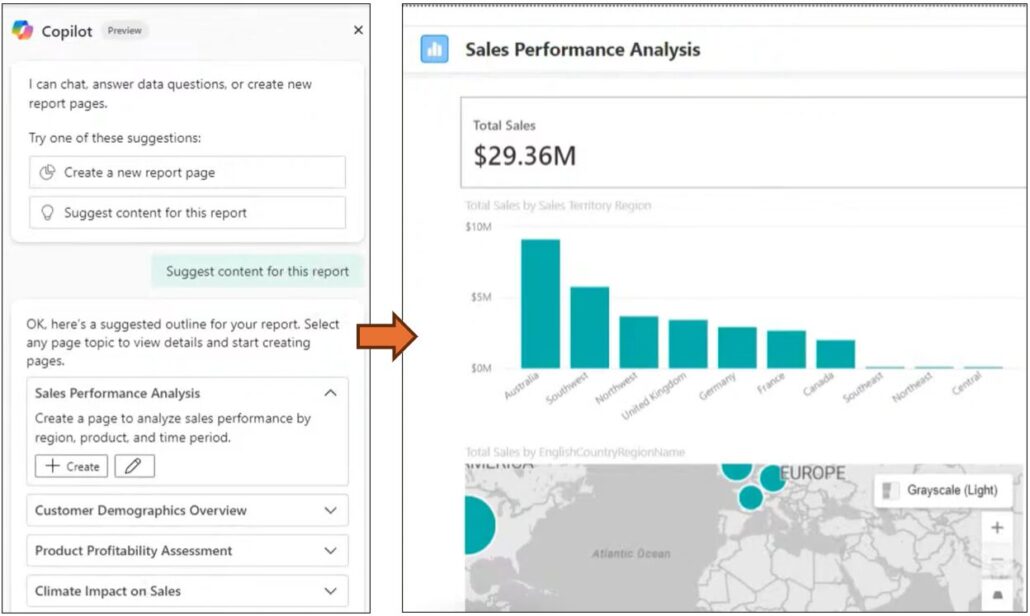The height and width of the screenshot is (616, 1030).
Task: Click the 'Create a new report page' suggestion
Action: (187, 172)
